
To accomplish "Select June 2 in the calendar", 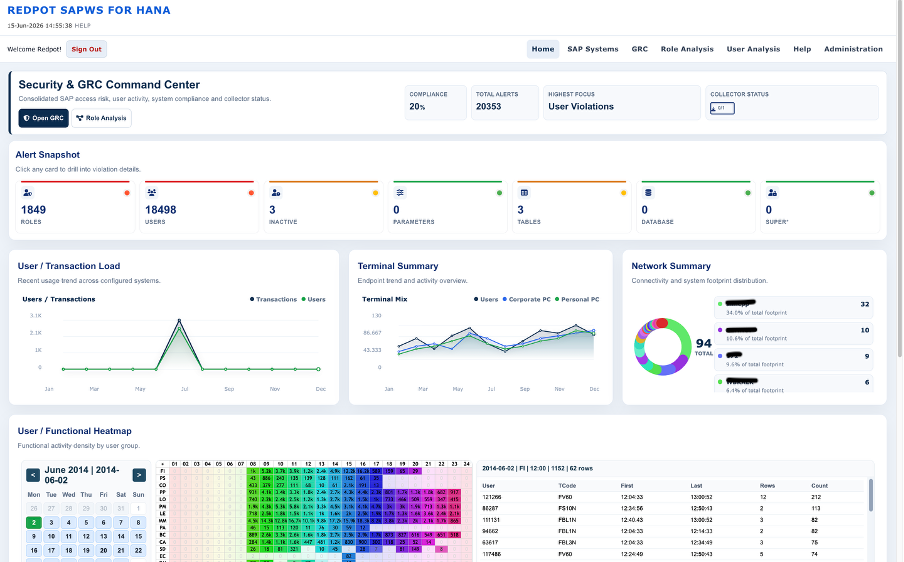I will tap(34, 523).
